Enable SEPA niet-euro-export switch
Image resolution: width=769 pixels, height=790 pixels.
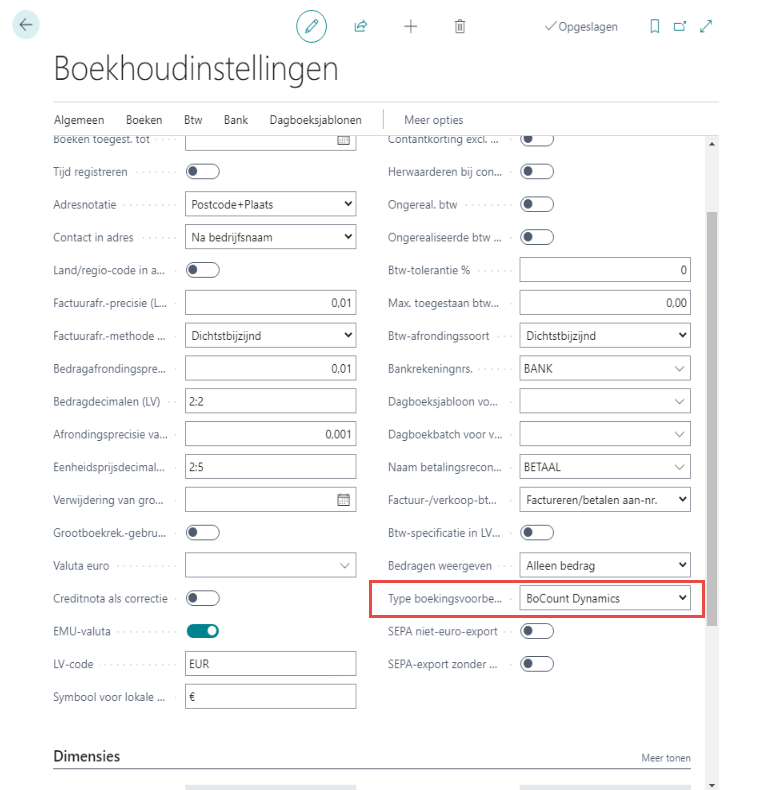pos(537,631)
